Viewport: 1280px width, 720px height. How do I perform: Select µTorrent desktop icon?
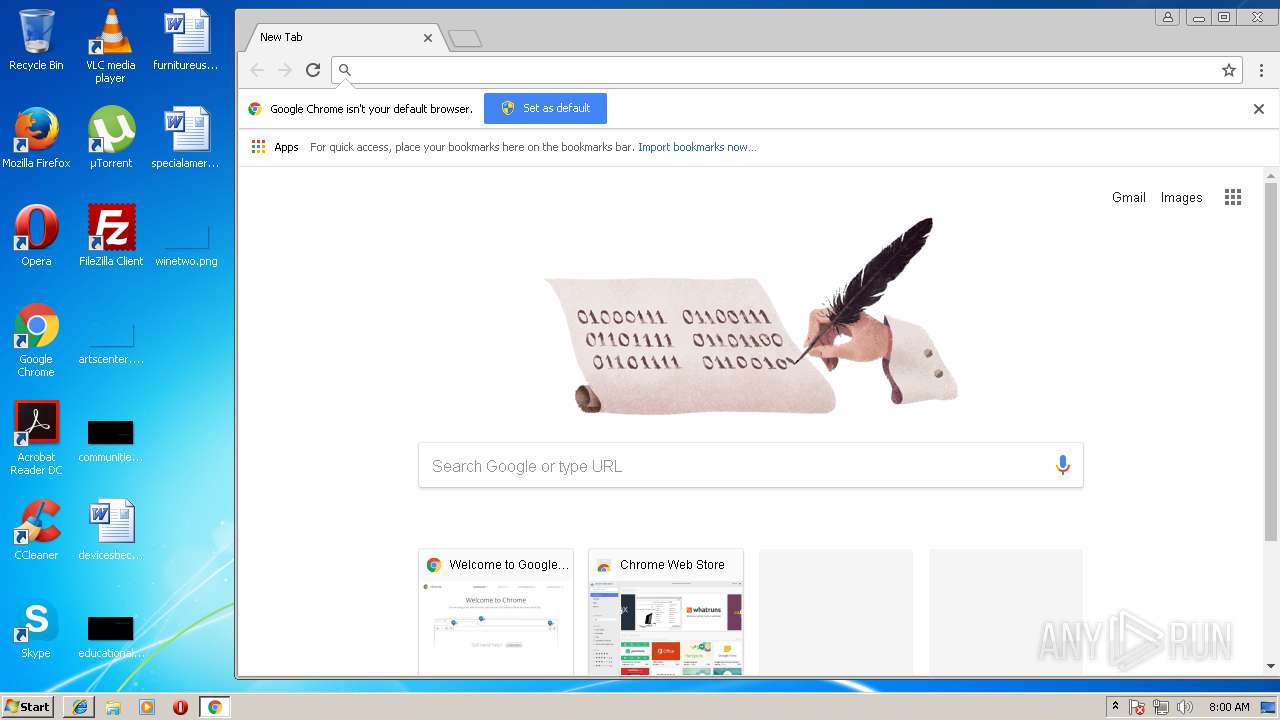tap(110, 138)
